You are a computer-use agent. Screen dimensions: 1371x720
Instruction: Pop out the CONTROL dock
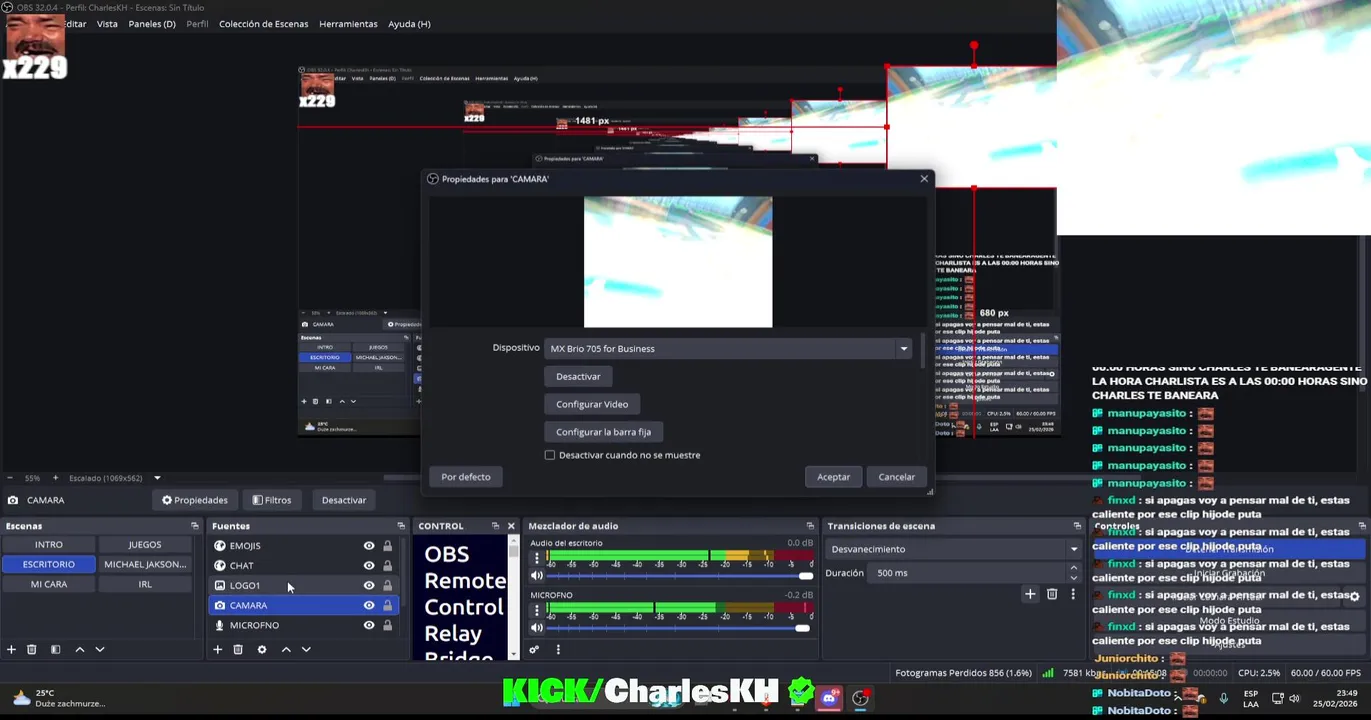coord(495,526)
